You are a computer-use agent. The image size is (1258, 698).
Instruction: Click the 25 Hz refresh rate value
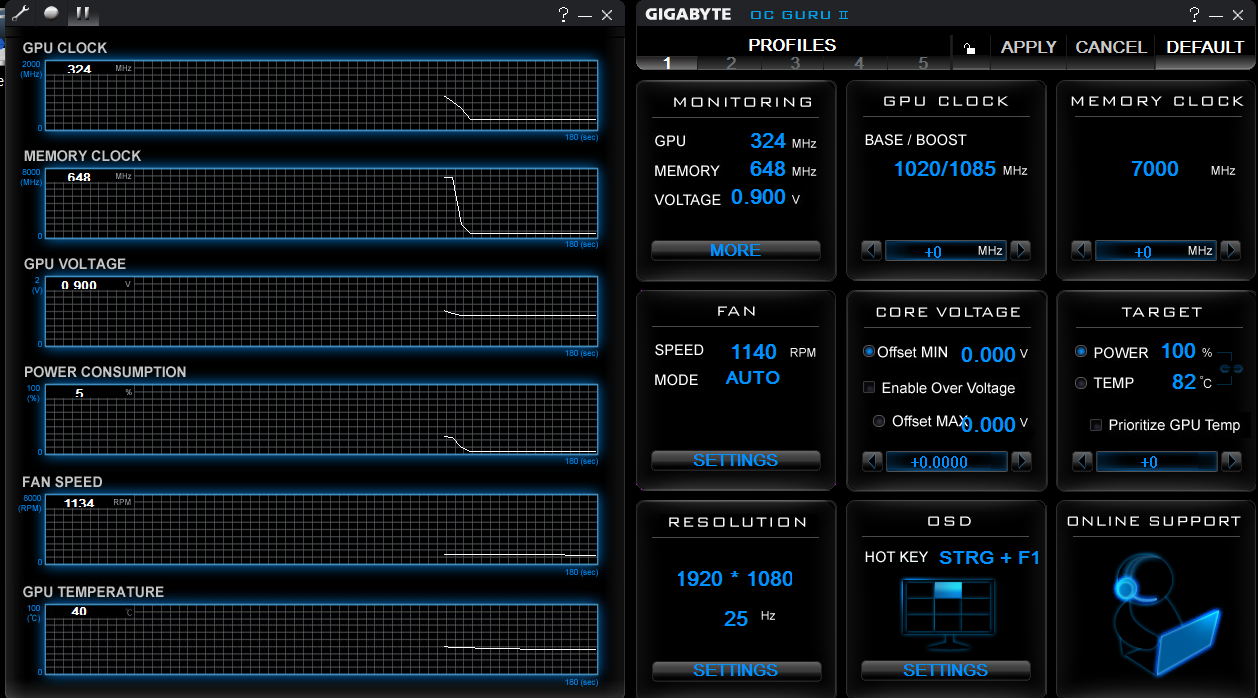[736, 619]
